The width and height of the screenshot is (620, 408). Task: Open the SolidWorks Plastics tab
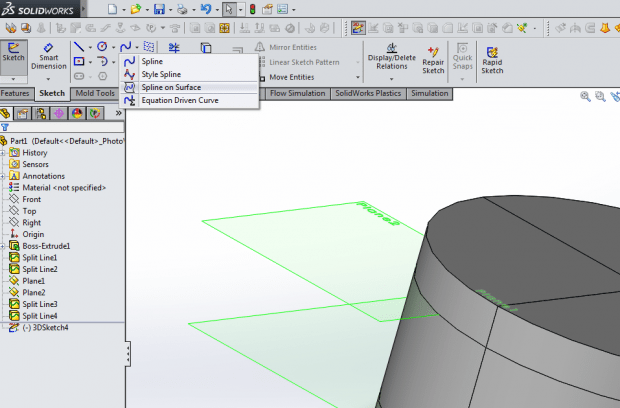[x=368, y=93]
